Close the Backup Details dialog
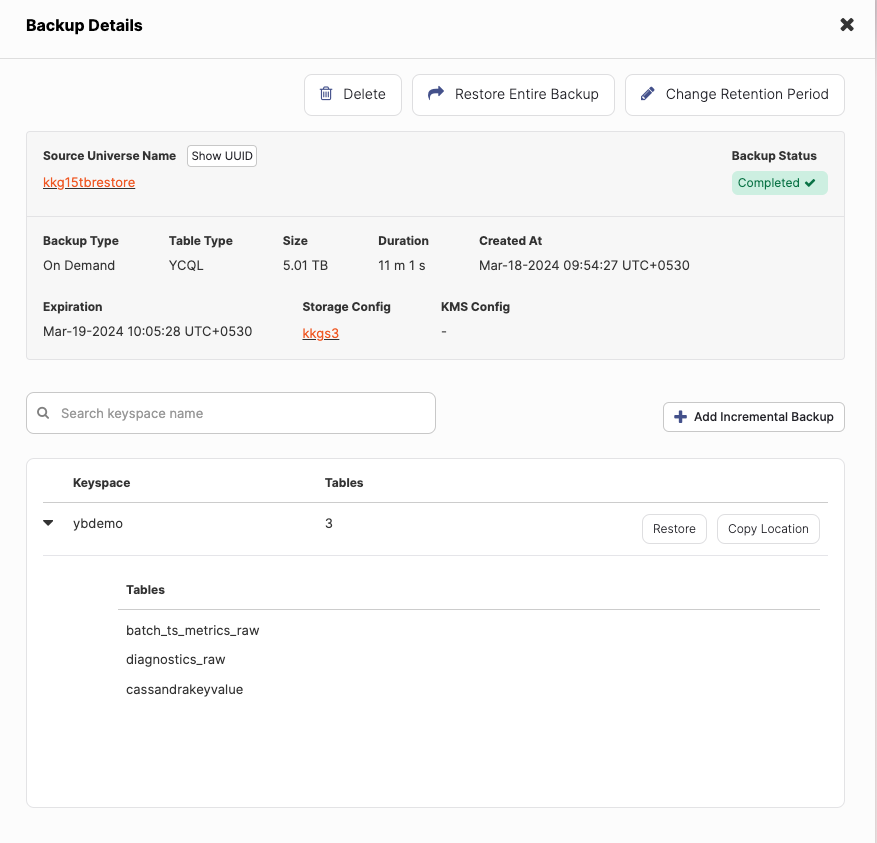 point(847,25)
